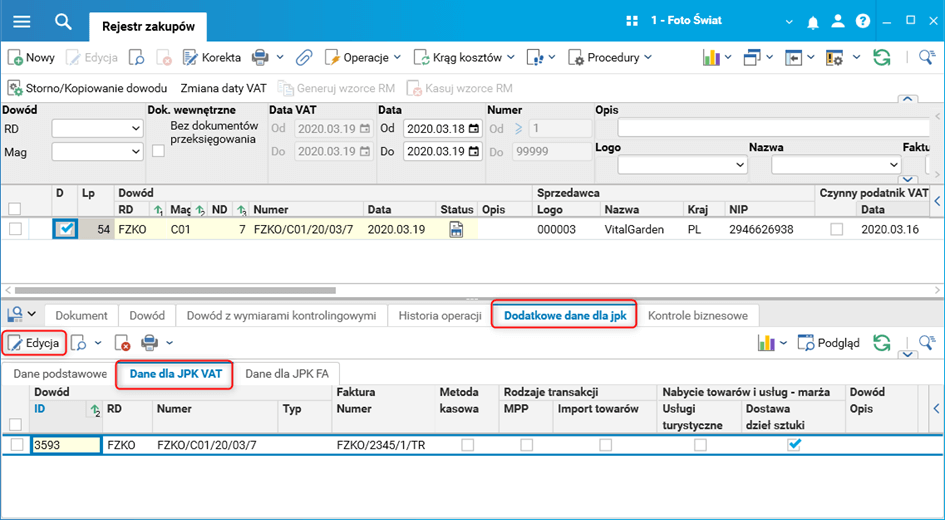Open calendar for Data Do 2020.03.19
This screenshot has width=945, height=521.
click(x=474, y=151)
